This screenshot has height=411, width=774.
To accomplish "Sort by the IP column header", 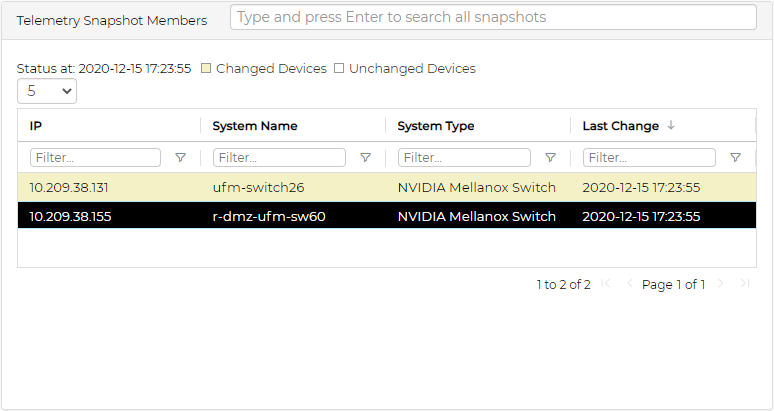I will (36, 126).
